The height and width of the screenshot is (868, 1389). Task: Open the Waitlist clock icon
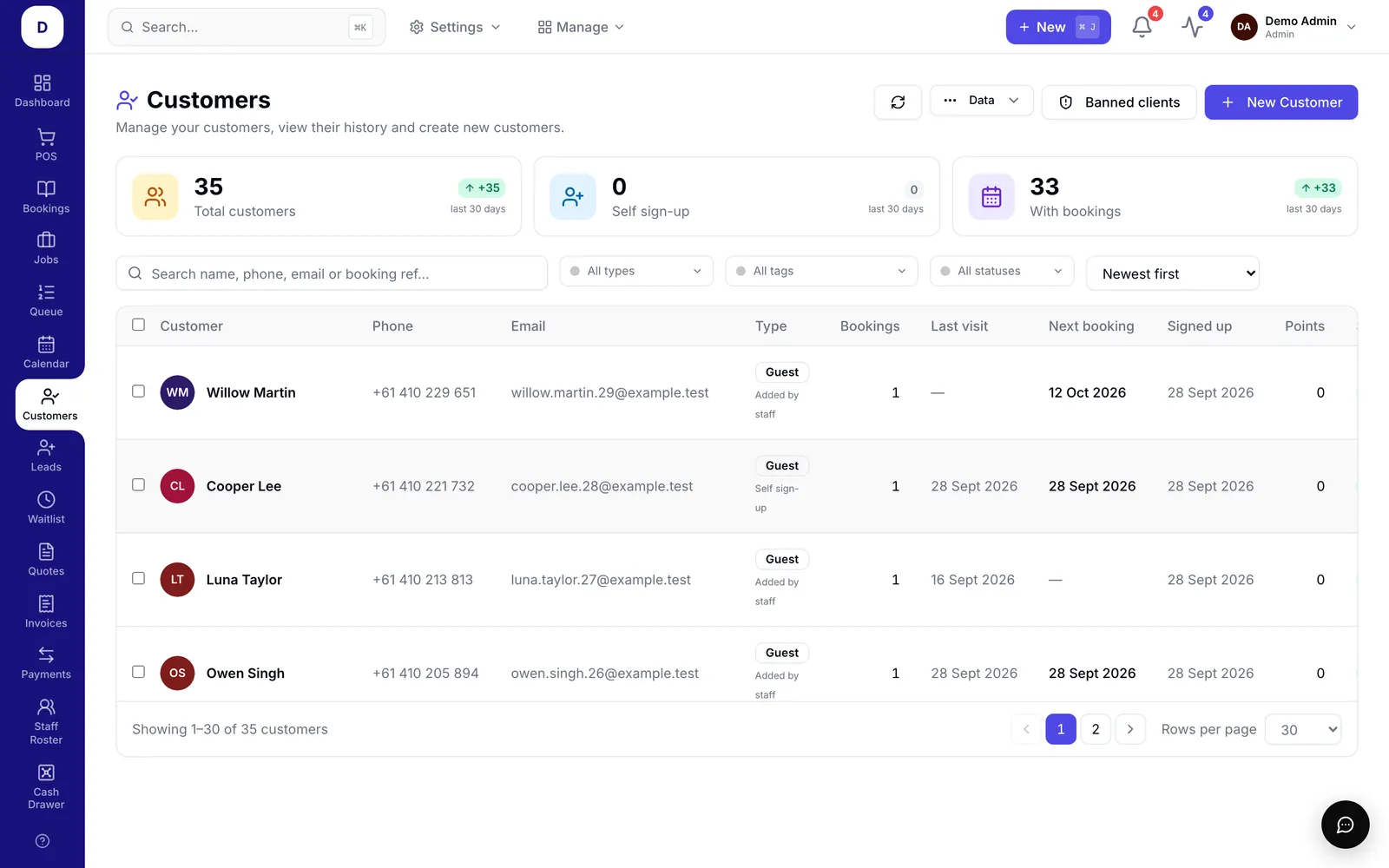[x=46, y=499]
